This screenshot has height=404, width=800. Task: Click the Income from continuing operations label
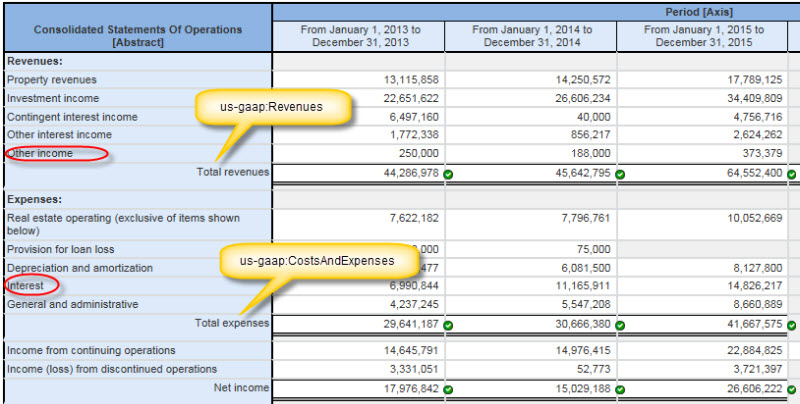coord(91,350)
